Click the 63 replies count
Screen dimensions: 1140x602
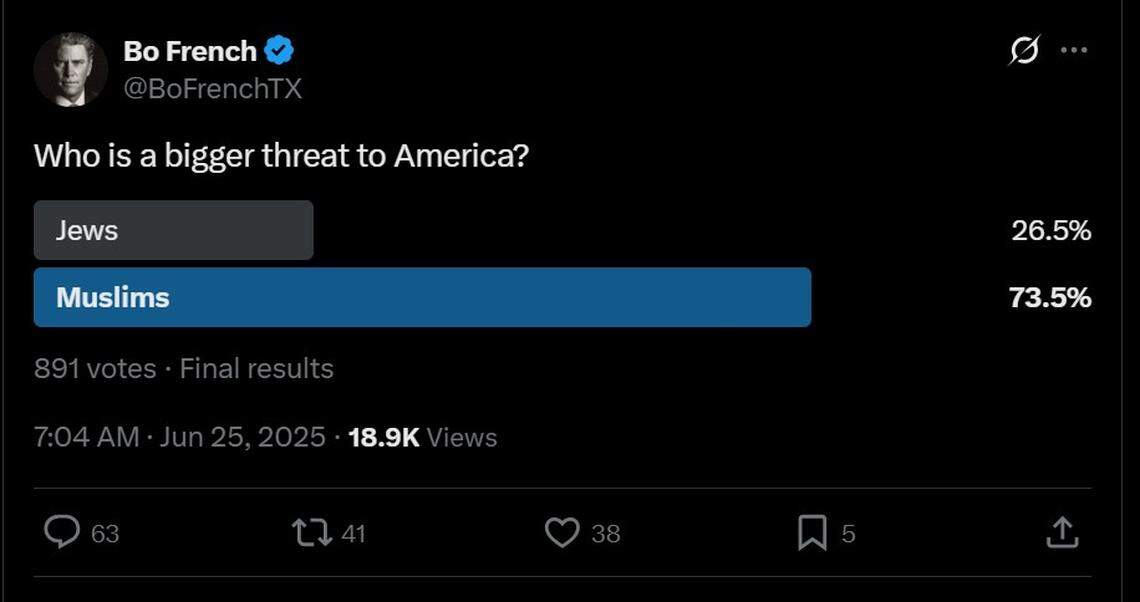105,534
